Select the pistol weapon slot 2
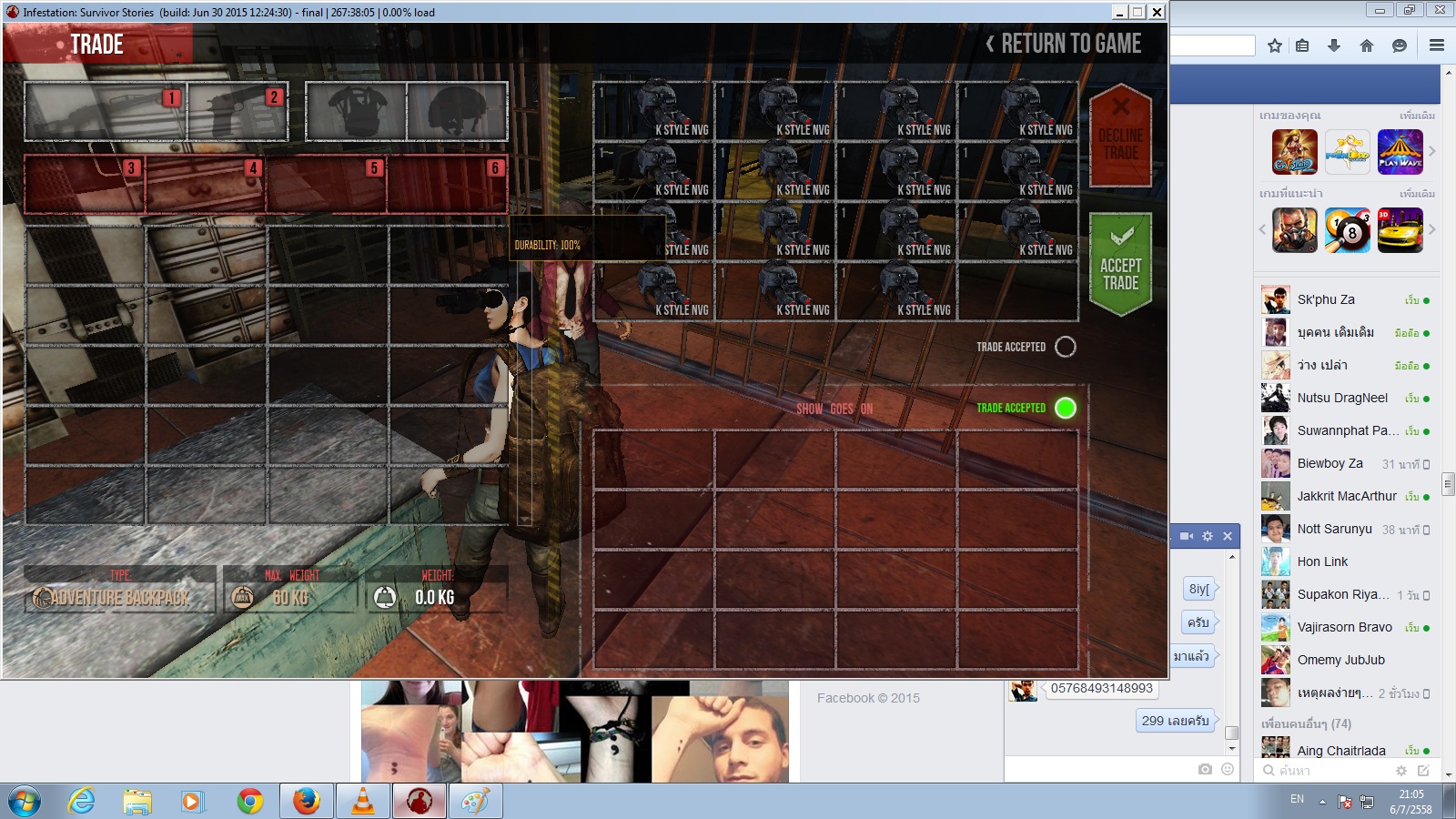The height and width of the screenshot is (819, 1456). click(238, 112)
